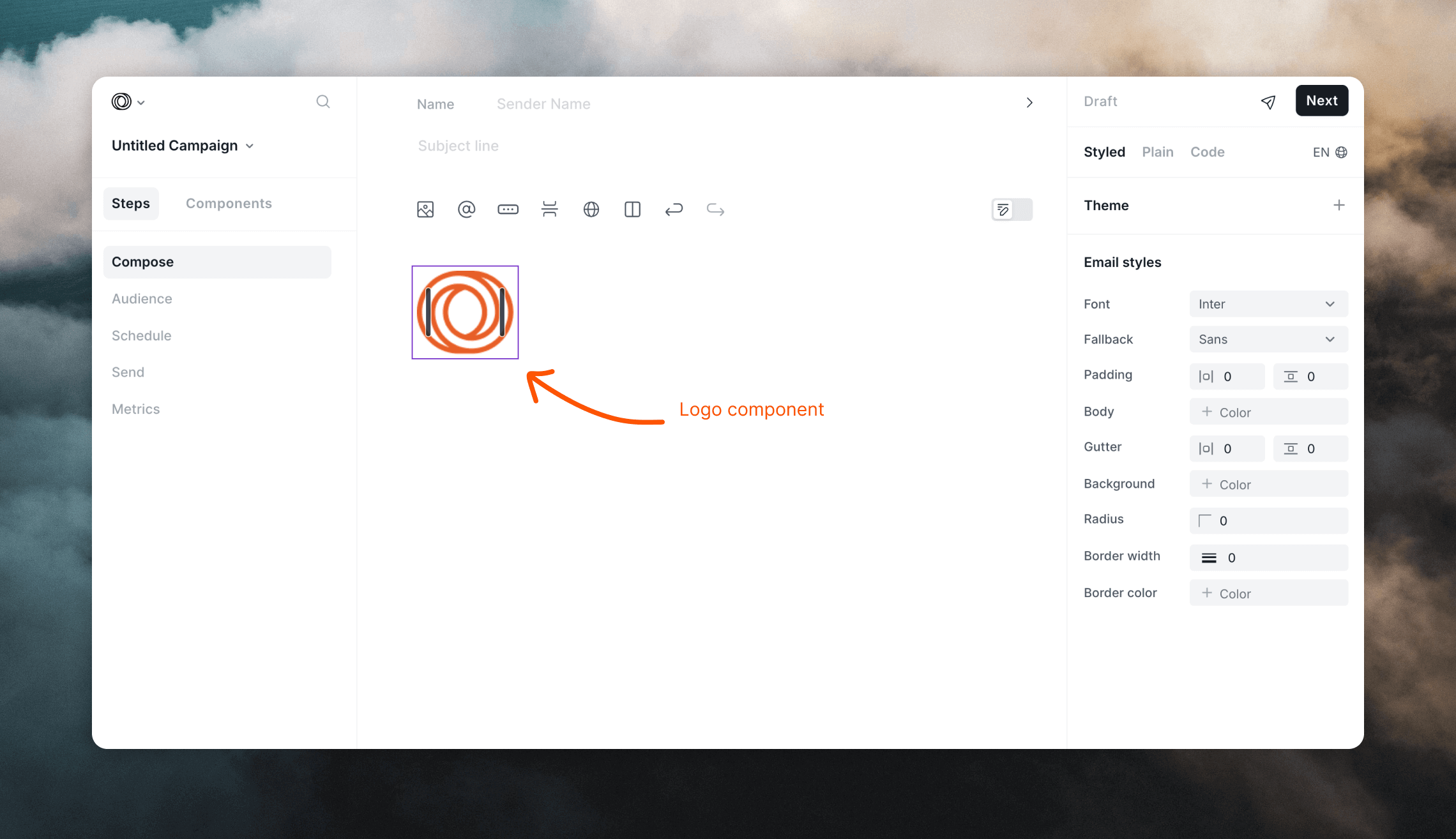This screenshot has width=1456, height=839.
Task: Add a button component from the toolbar
Action: coord(508,209)
